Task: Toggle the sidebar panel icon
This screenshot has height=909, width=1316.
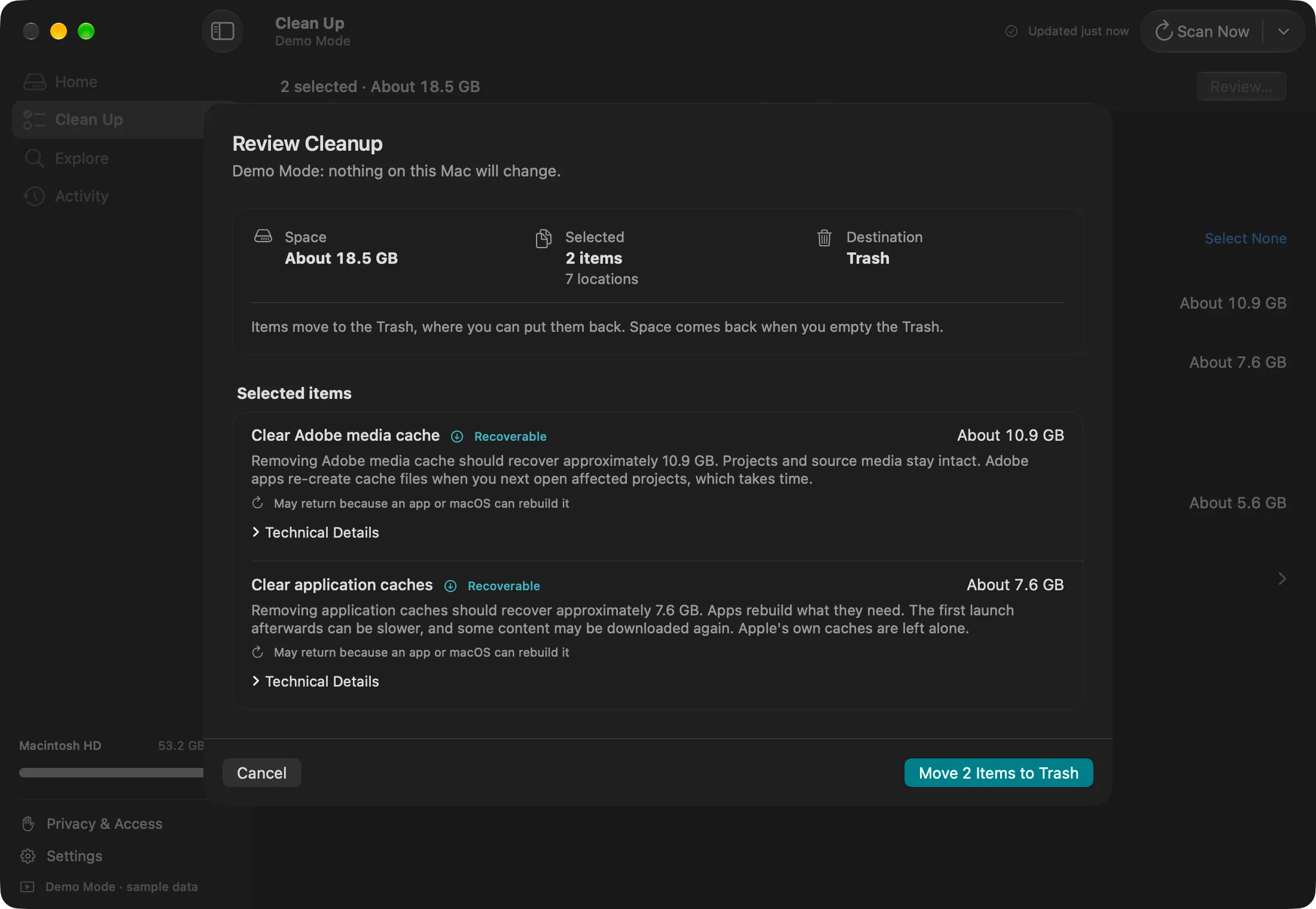Action: (x=223, y=31)
